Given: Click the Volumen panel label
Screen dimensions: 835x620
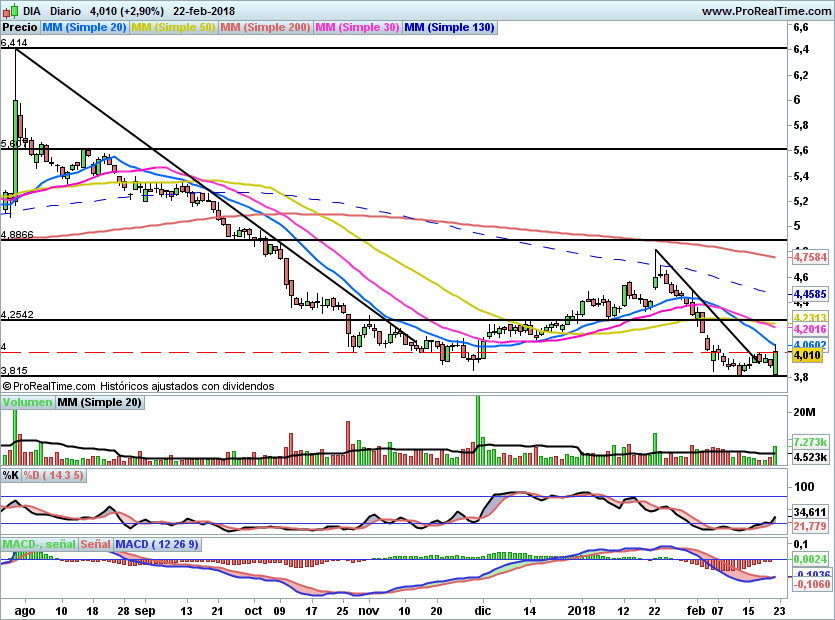Looking at the screenshot, I should coord(27,402).
